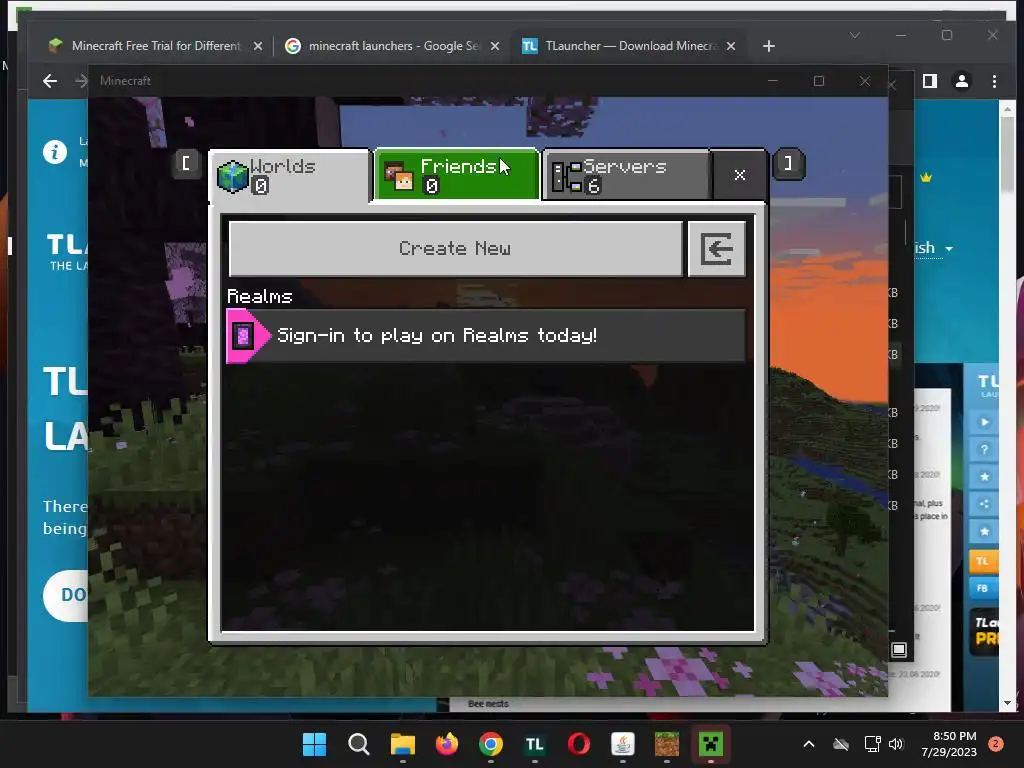Open the clock showing 8:50 PM
The height and width of the screenshot is (768, 1024).
click(949, 744)
